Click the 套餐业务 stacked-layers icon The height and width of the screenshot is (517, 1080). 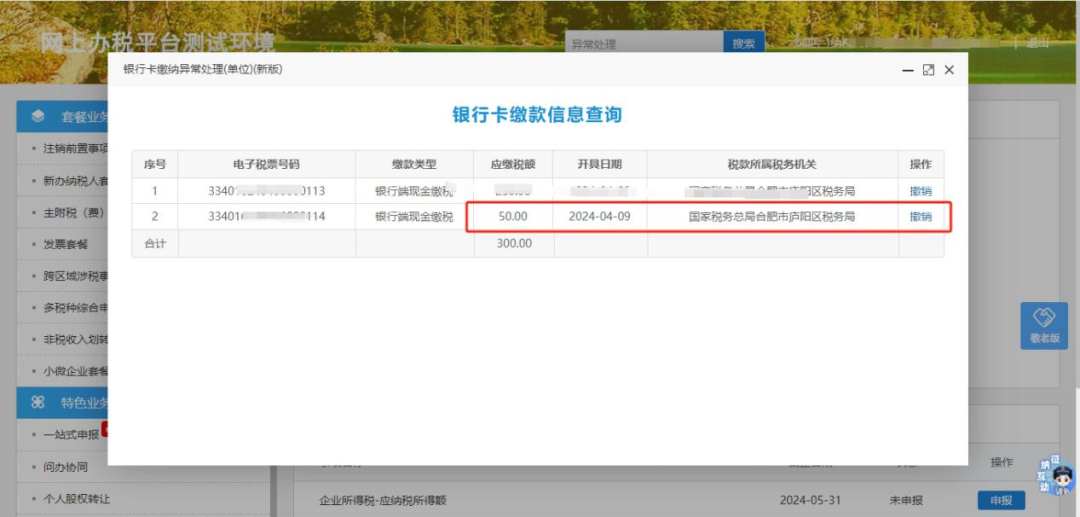(x=38, y=116)
